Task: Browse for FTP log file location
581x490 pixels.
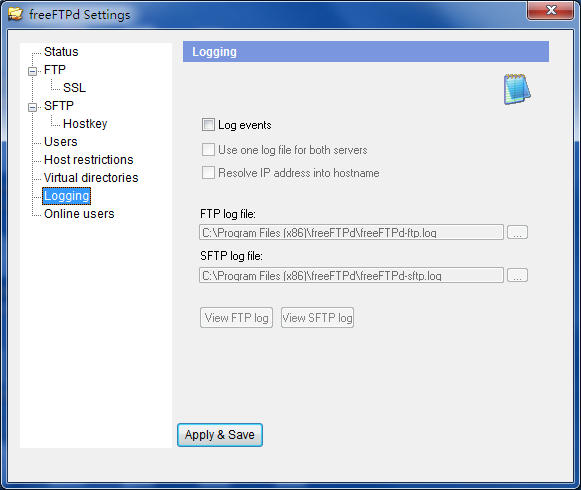Action: pyautogui.click(x=517, y=232)
